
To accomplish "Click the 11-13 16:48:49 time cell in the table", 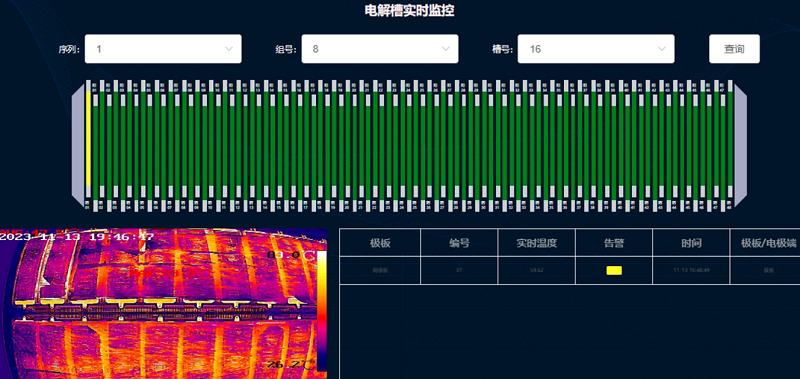I will tap(691, 270).
